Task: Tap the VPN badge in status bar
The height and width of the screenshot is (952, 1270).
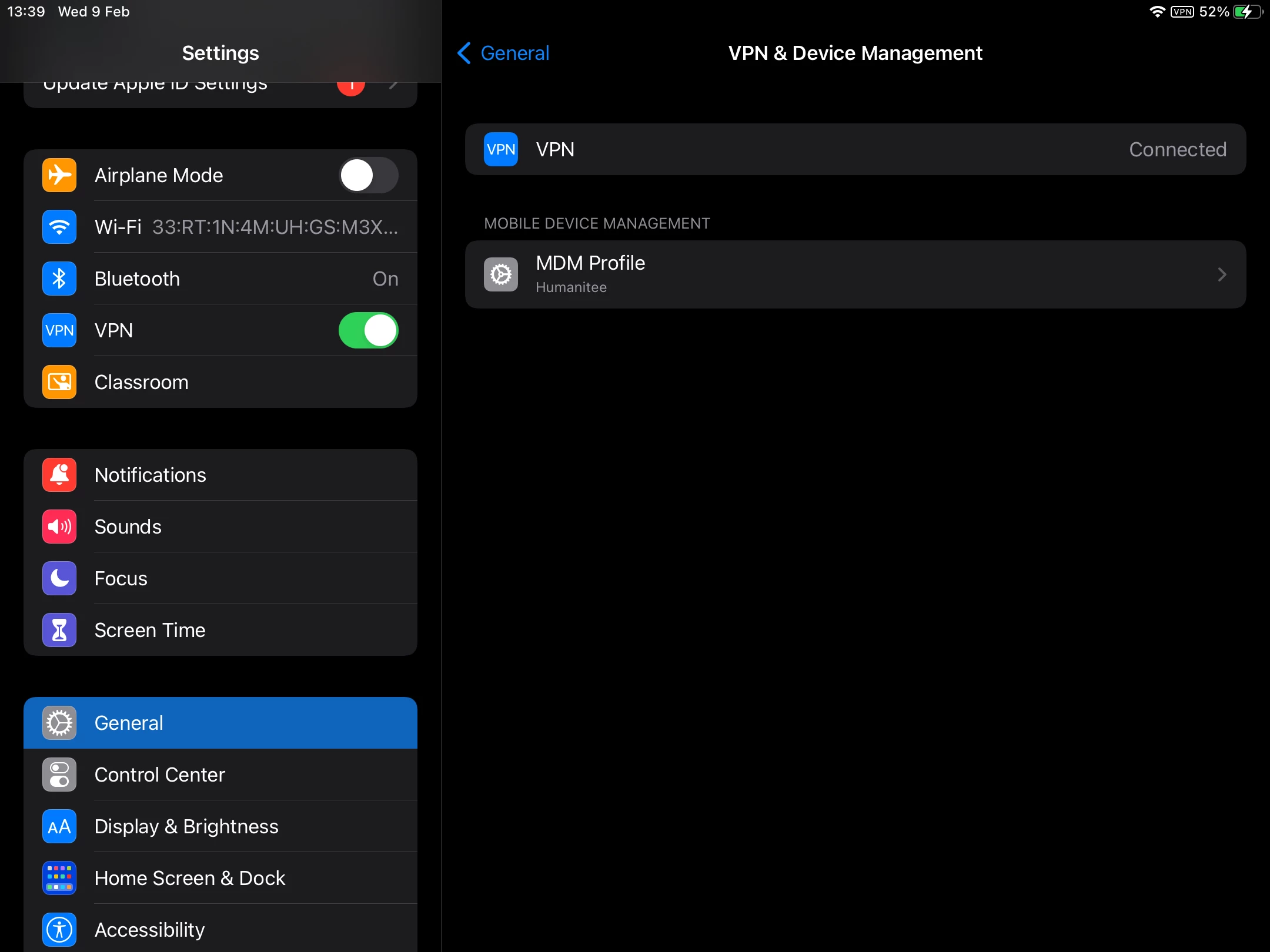Action: [1182, 12]
